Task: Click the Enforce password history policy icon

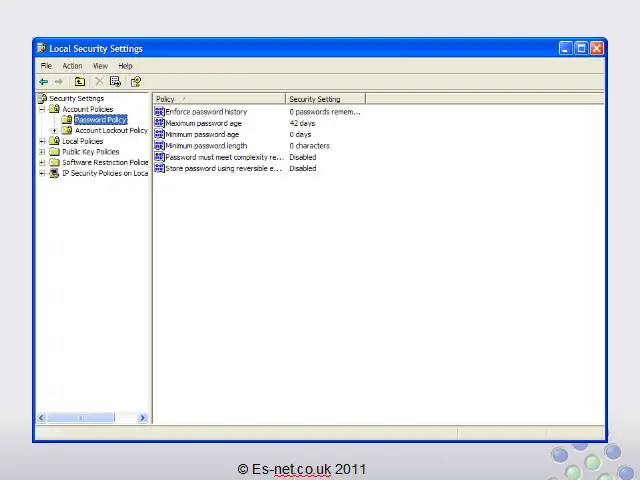Action: pyautogui.click(x=159, y=112)
